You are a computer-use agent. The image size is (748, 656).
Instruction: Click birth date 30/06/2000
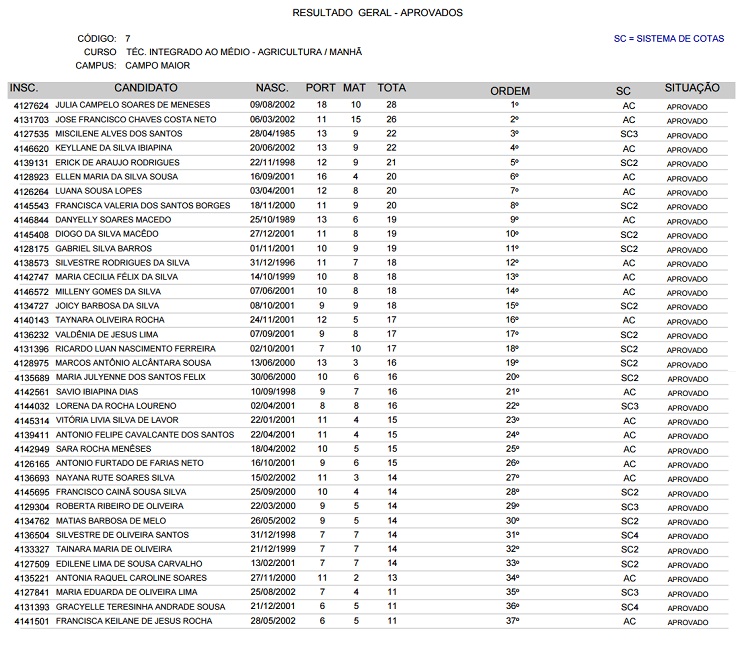point(273,377)
